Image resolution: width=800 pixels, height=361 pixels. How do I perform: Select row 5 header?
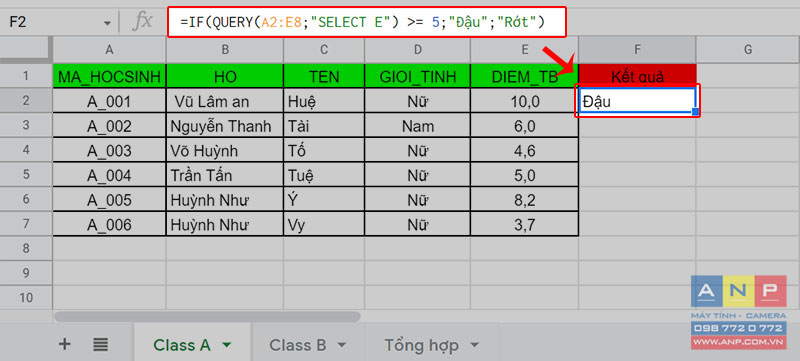(x=26, y=174)
